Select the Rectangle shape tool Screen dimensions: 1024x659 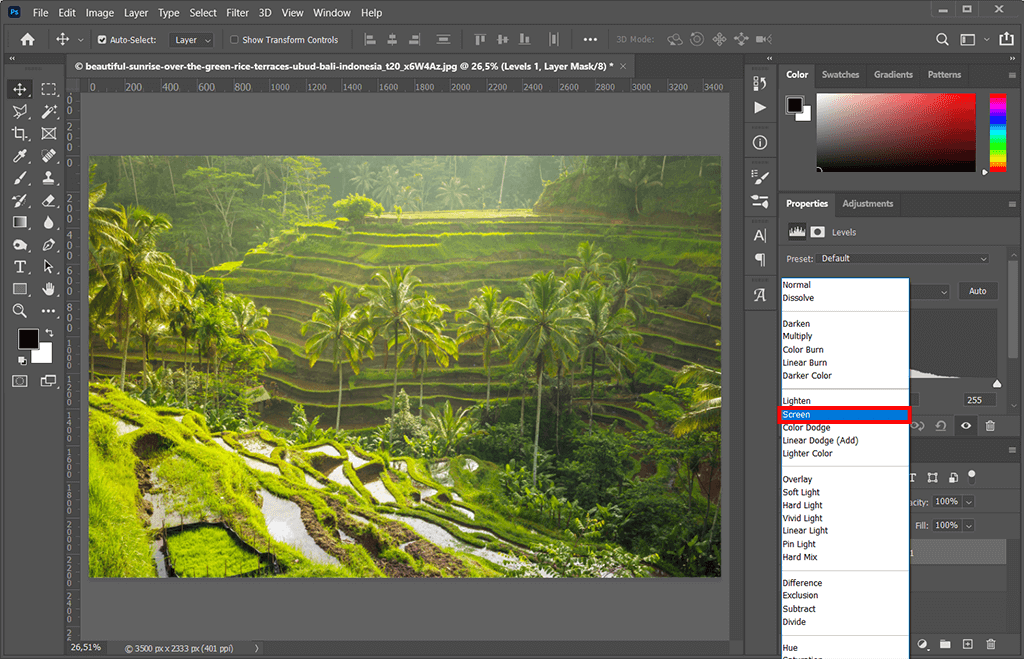click(20, 289)
